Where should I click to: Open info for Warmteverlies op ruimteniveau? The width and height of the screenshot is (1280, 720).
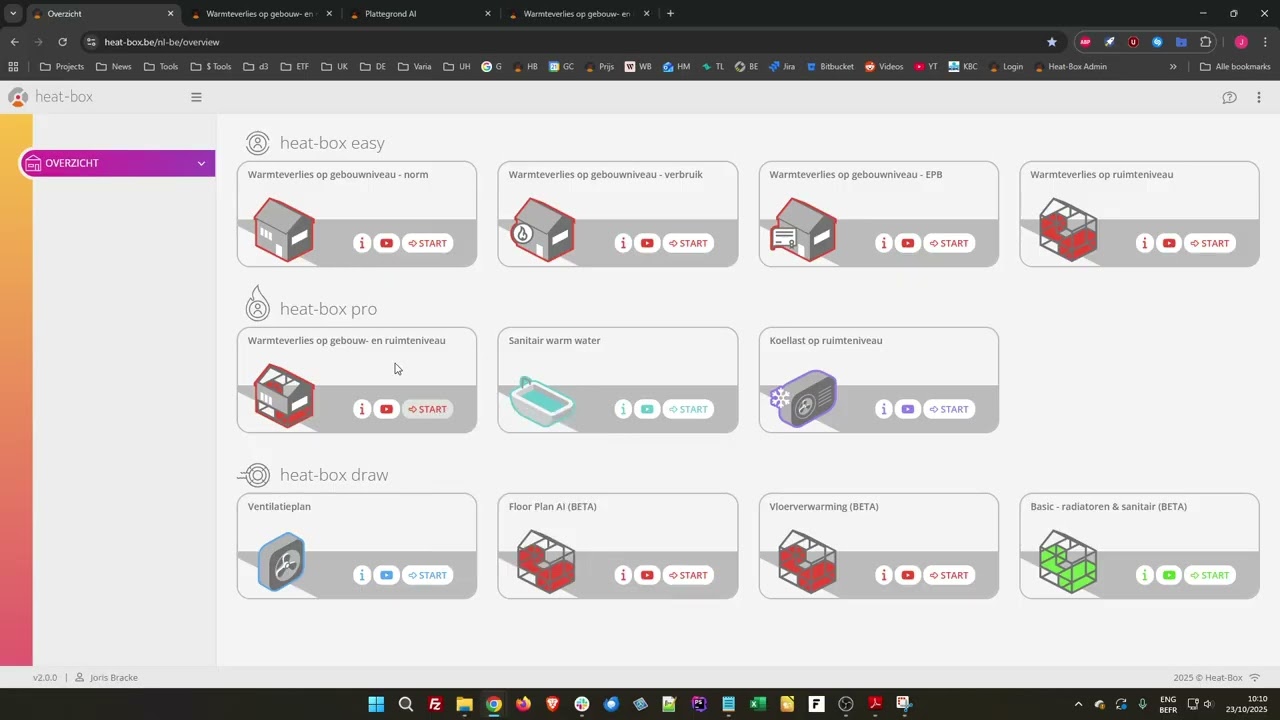pyautogui.click(x=1145, y=243)
